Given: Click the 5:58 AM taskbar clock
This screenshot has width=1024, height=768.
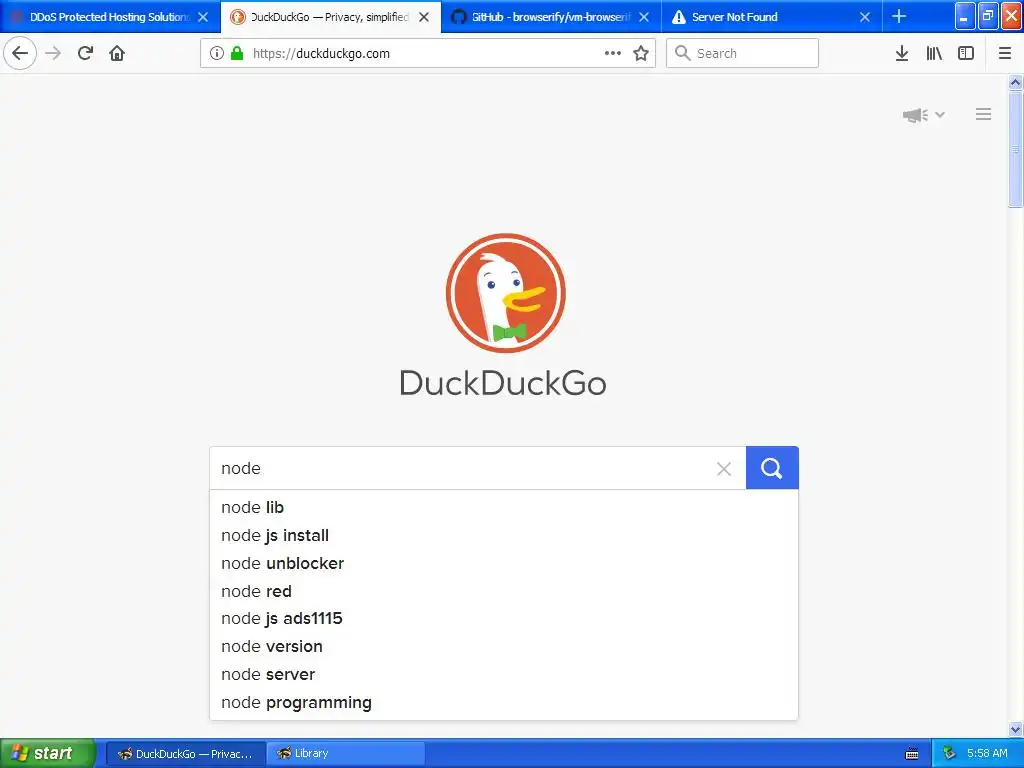Looking at the screenshot, I should click(987, 754).
